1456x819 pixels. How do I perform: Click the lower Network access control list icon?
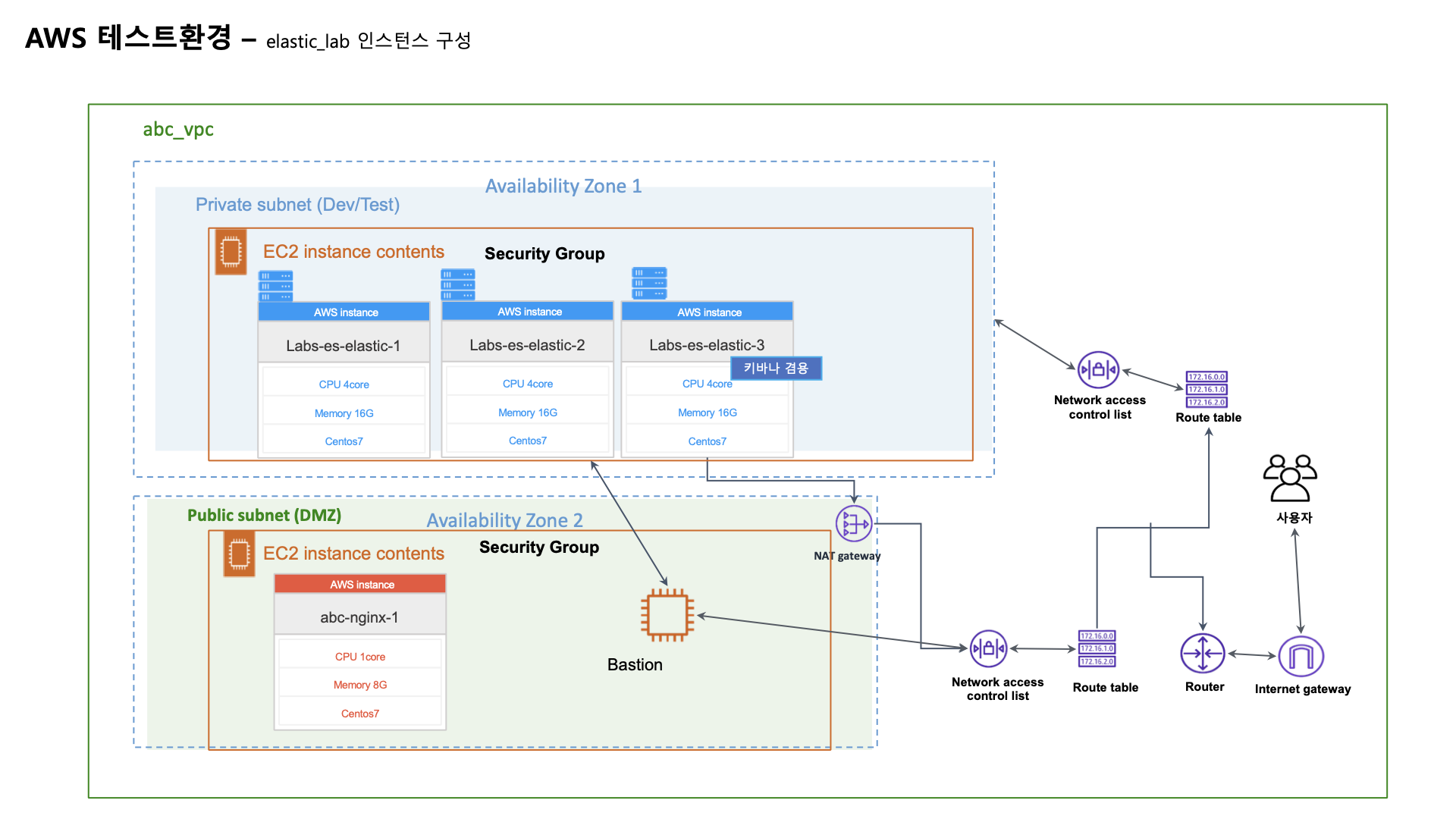pyautogui.click(x=989, y=649)
